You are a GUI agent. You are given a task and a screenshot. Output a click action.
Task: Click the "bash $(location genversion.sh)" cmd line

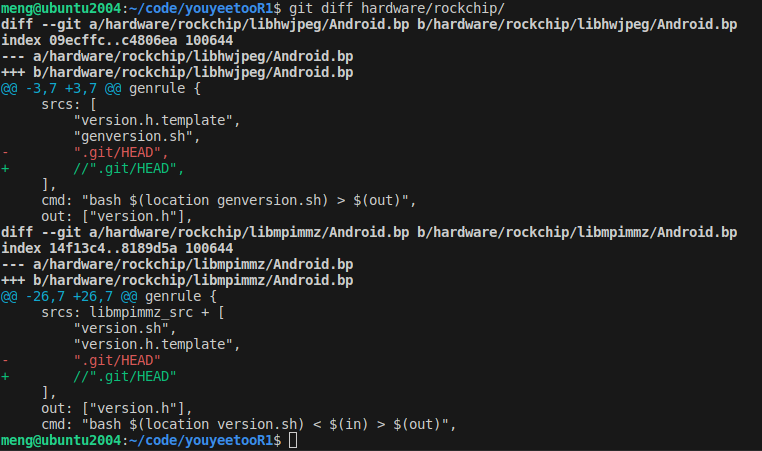click(x=228, y=200)
